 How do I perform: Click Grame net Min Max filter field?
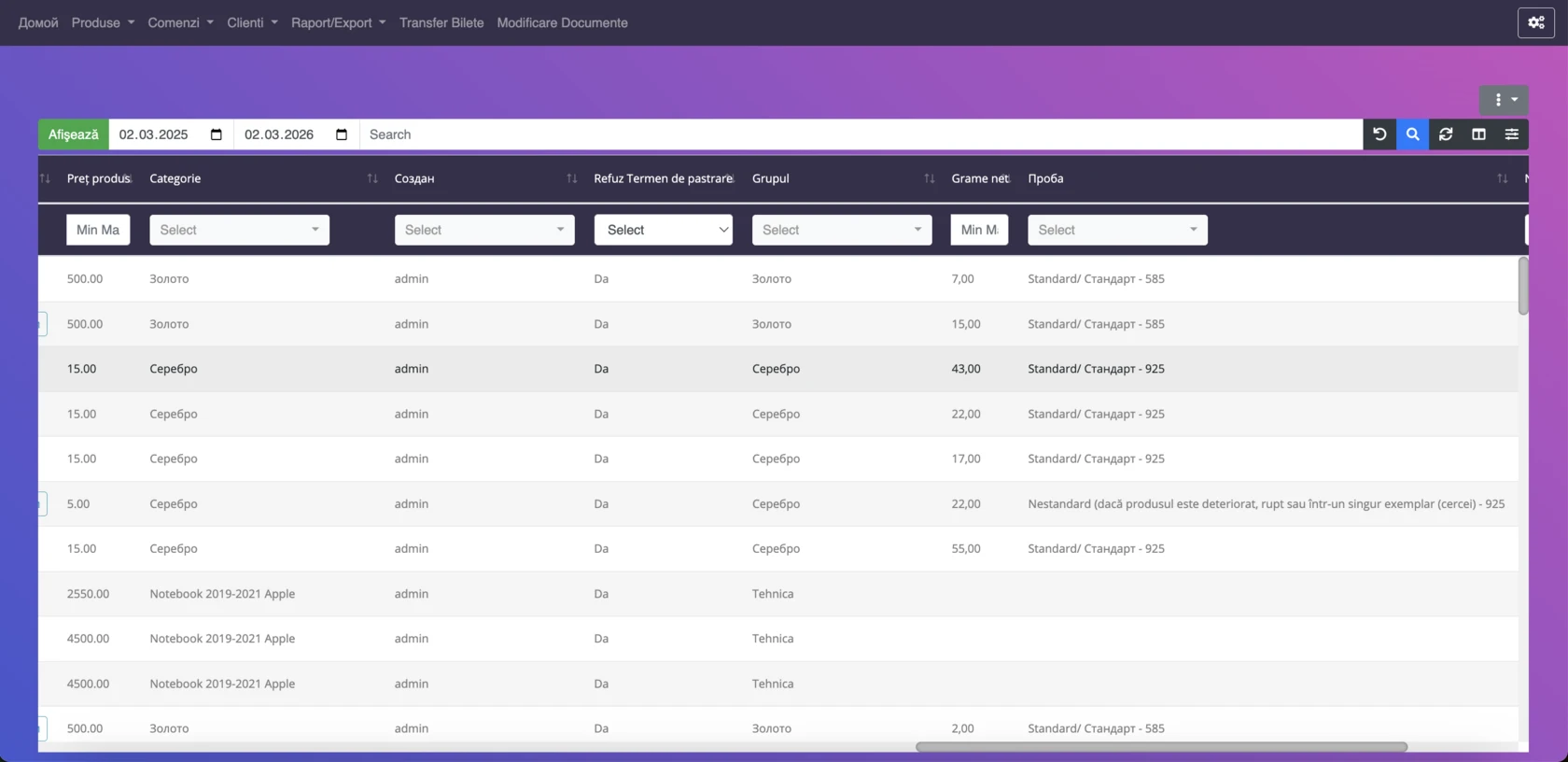click(979, 230)
